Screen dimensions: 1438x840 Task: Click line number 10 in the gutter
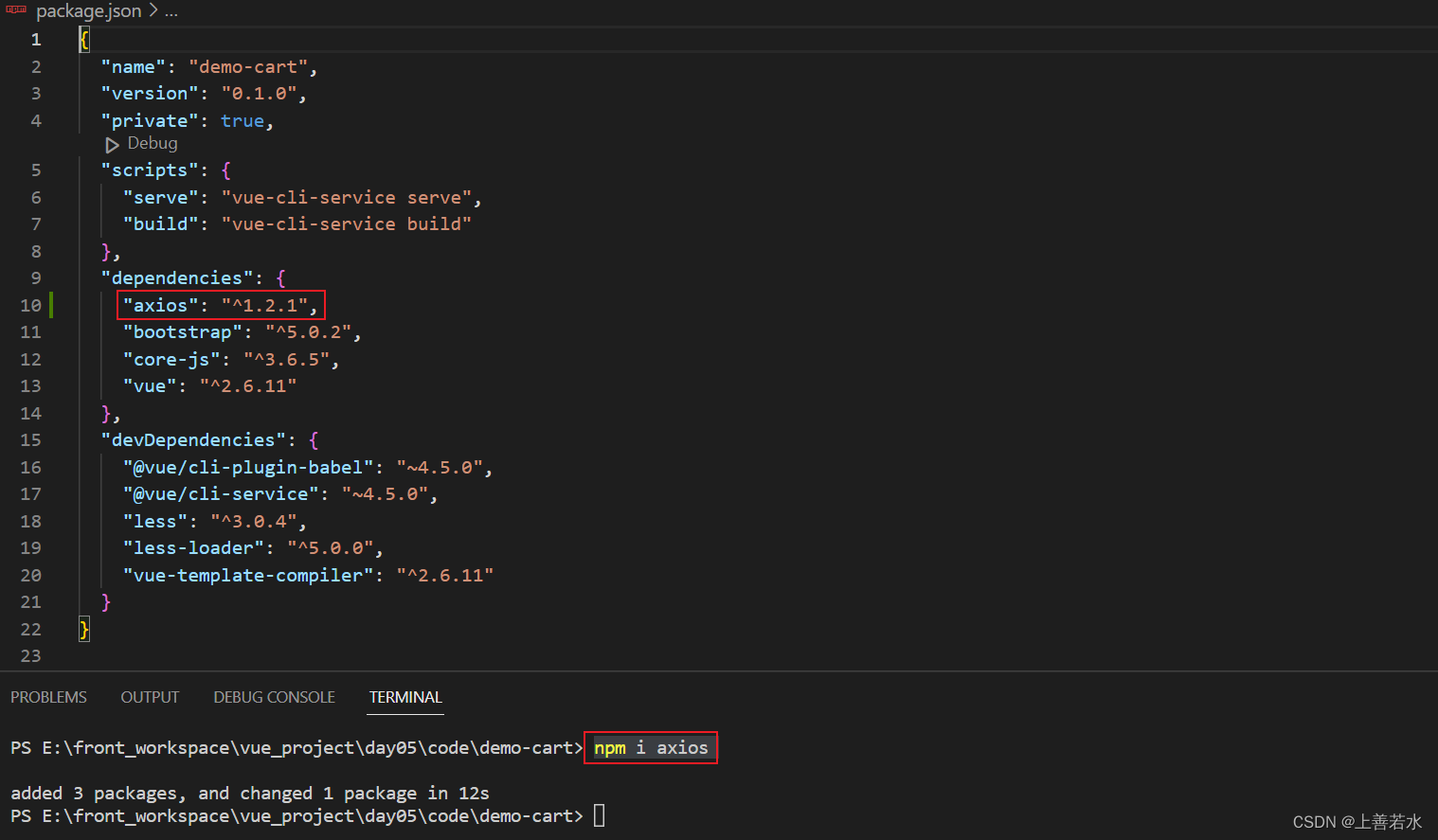pyautogui.click(x=31, y=306)
